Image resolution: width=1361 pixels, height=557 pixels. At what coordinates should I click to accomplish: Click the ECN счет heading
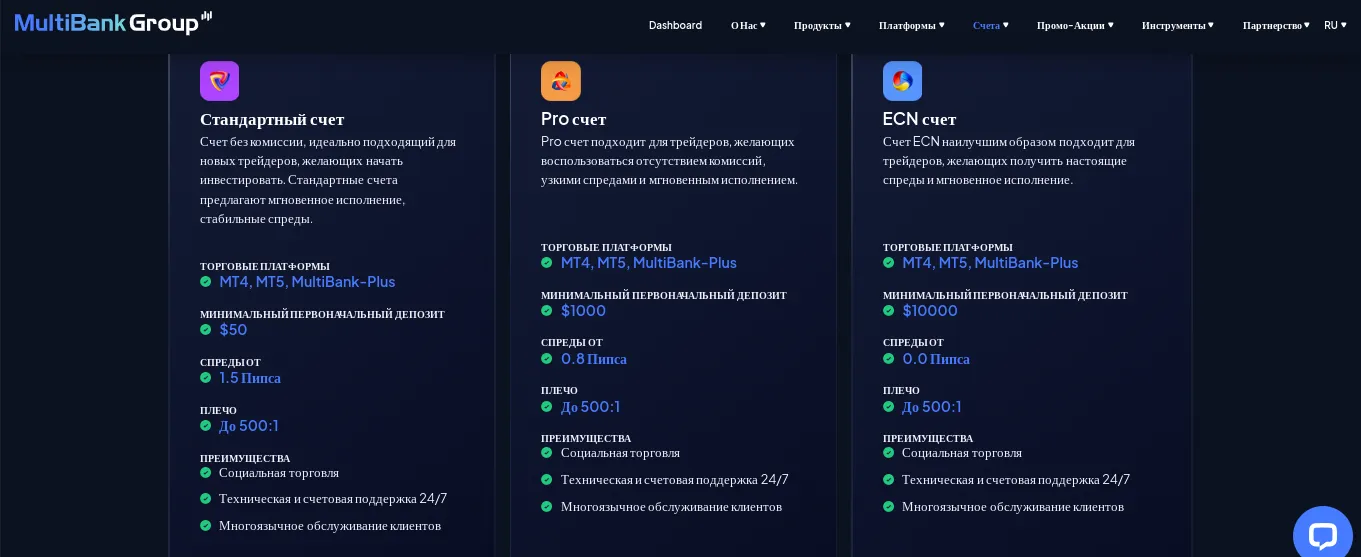(919, 119)
